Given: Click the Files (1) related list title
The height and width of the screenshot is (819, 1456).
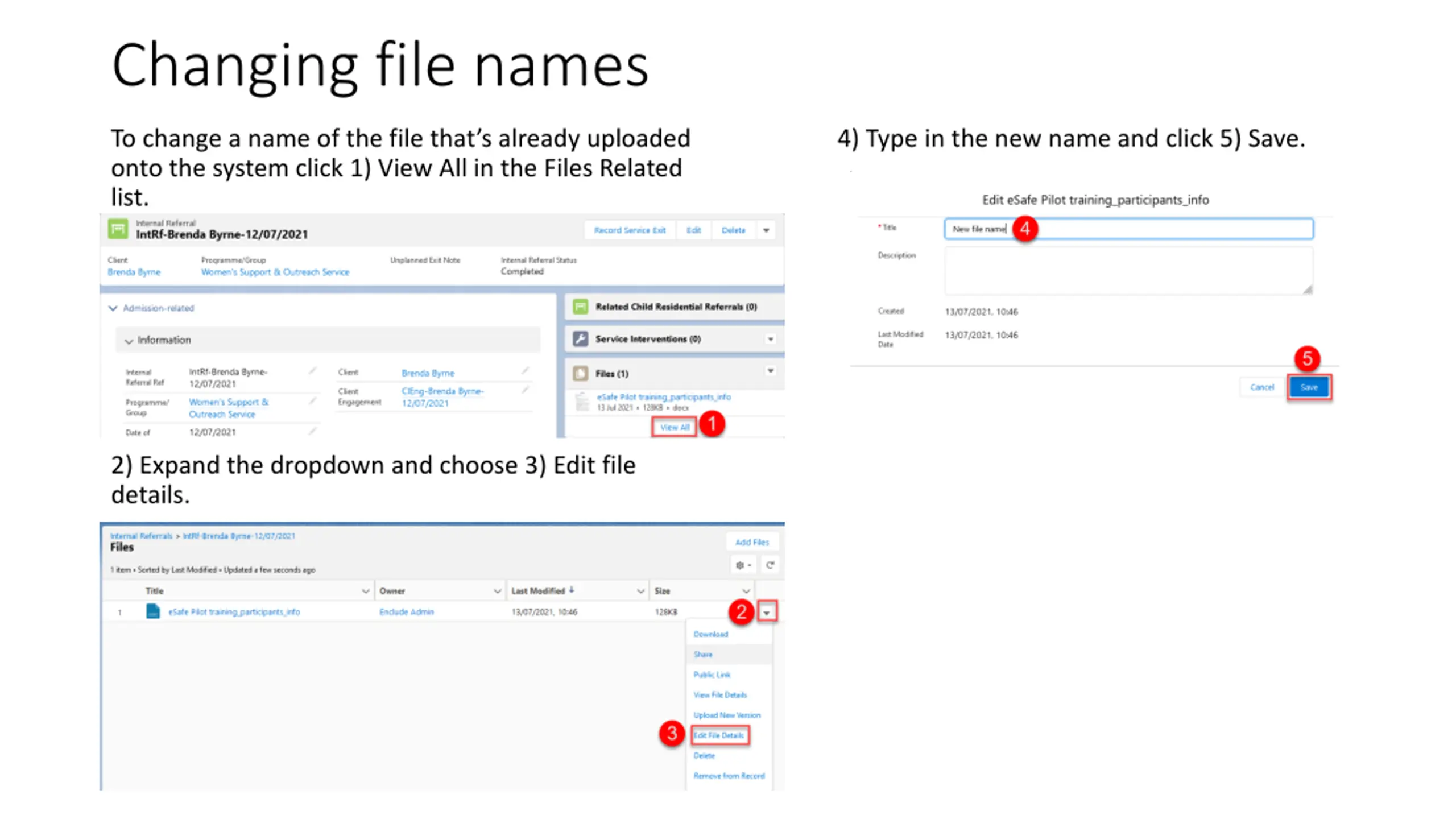Looking at the screenshot, I should click(611, 374).
